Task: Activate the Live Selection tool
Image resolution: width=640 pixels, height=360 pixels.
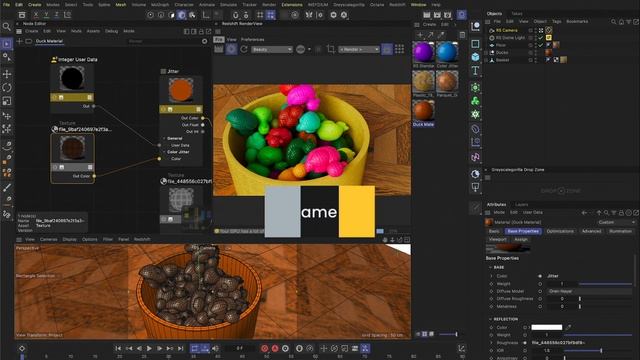Action: (x=7, y=44)
